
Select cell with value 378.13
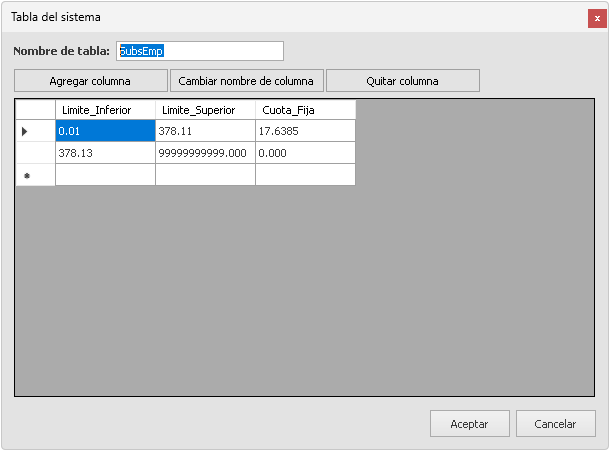pyautogui.click(x=105, y=153)
